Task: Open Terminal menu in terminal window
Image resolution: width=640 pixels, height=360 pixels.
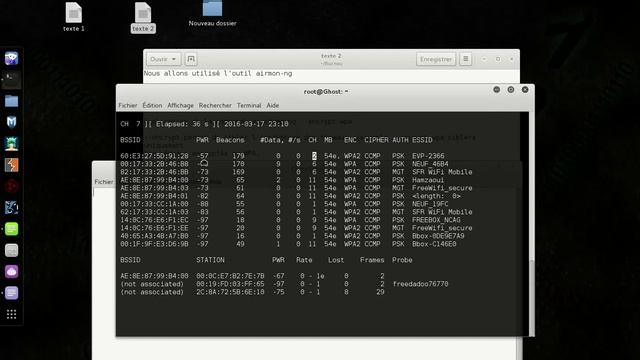Action: (x=249, y=105)
